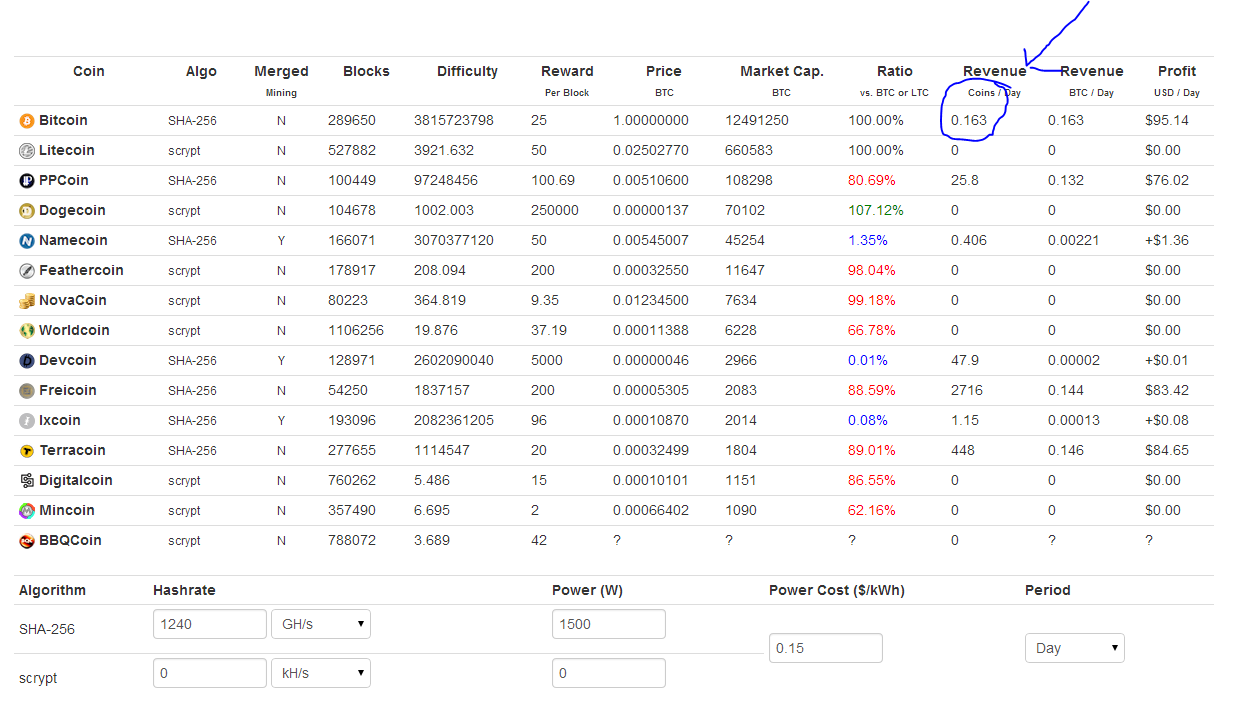Click the Blocks column header
Image resolution: width=1238 pixels, height=714 pixels.
pyautogui.click(x=366, y=71)
